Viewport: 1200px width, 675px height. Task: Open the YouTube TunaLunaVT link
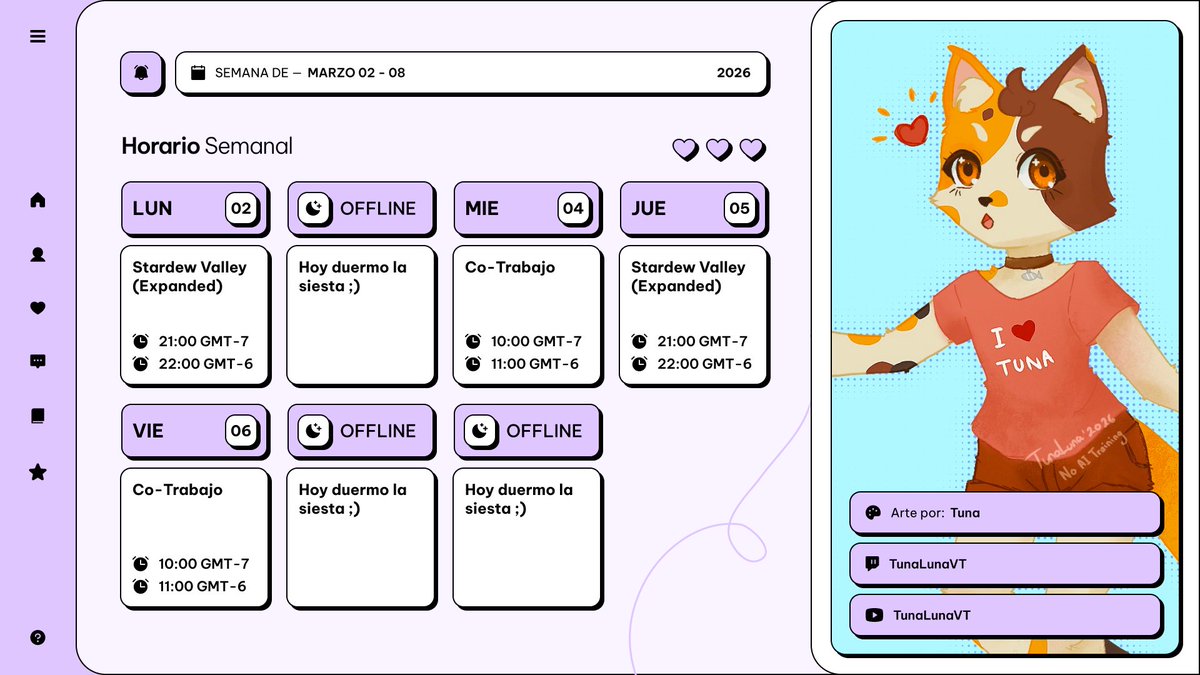pos(1005,615)
